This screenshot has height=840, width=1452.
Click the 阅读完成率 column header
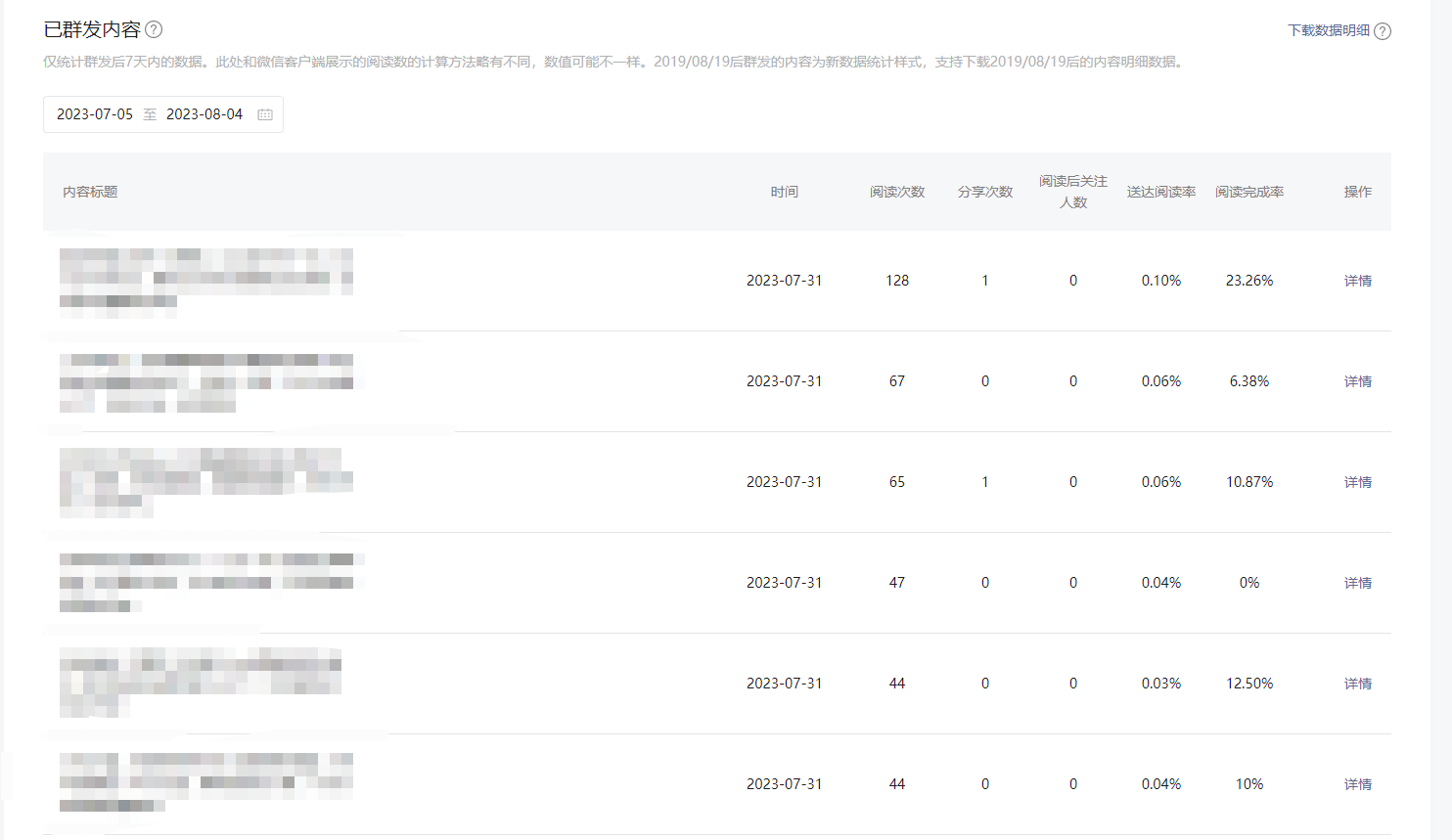(x=1248, y=192)
